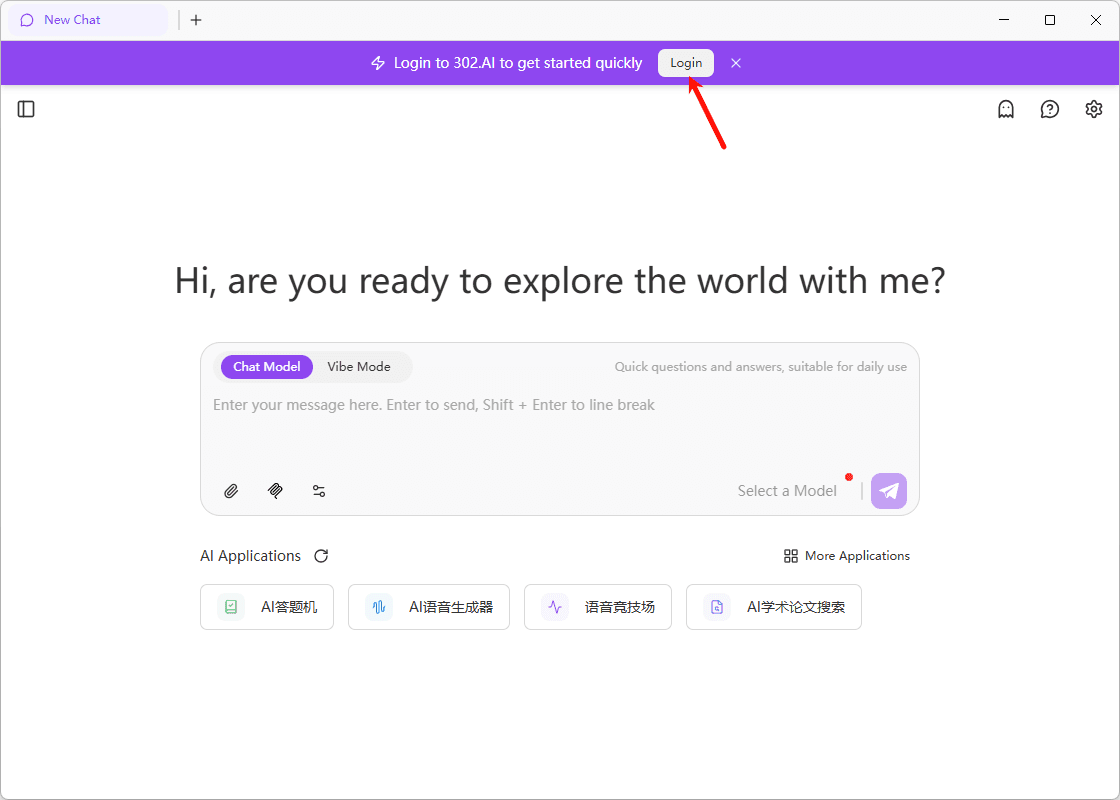Open a new tab with plus button
Screen dimensions: 1120x800
196,20
